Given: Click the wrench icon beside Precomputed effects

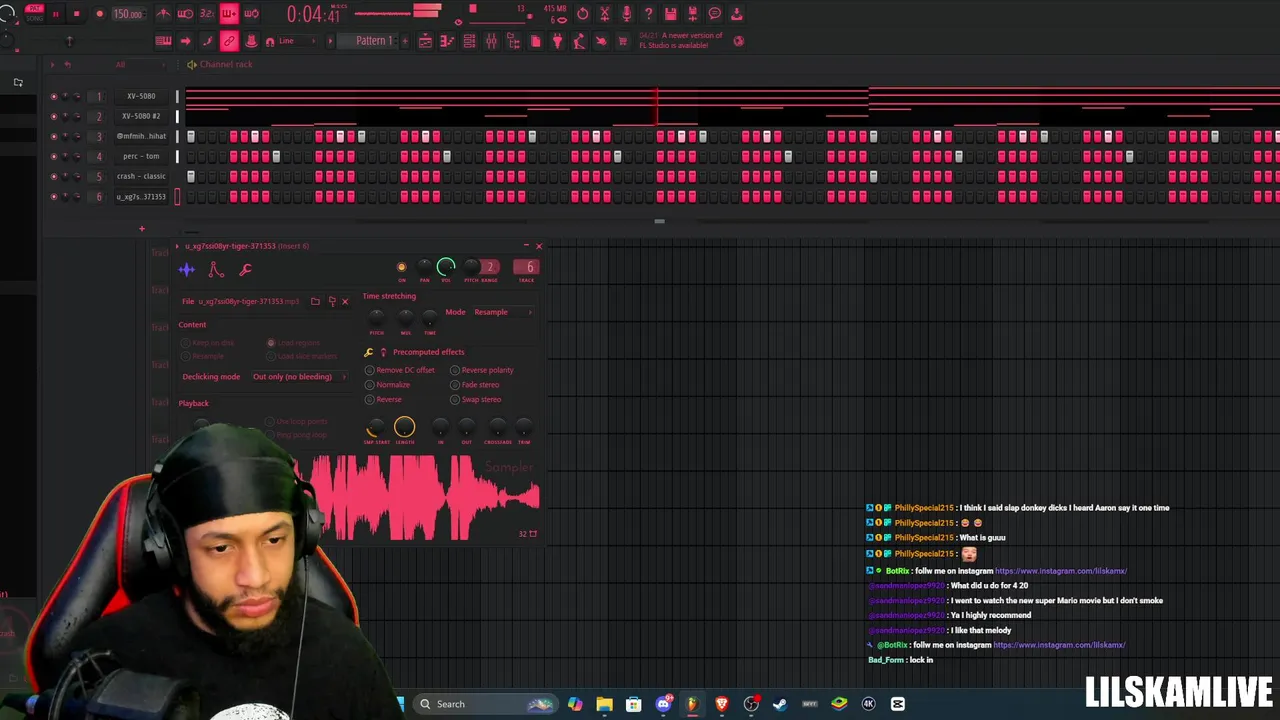Looking at the screenshot, I should pos(368,352).
